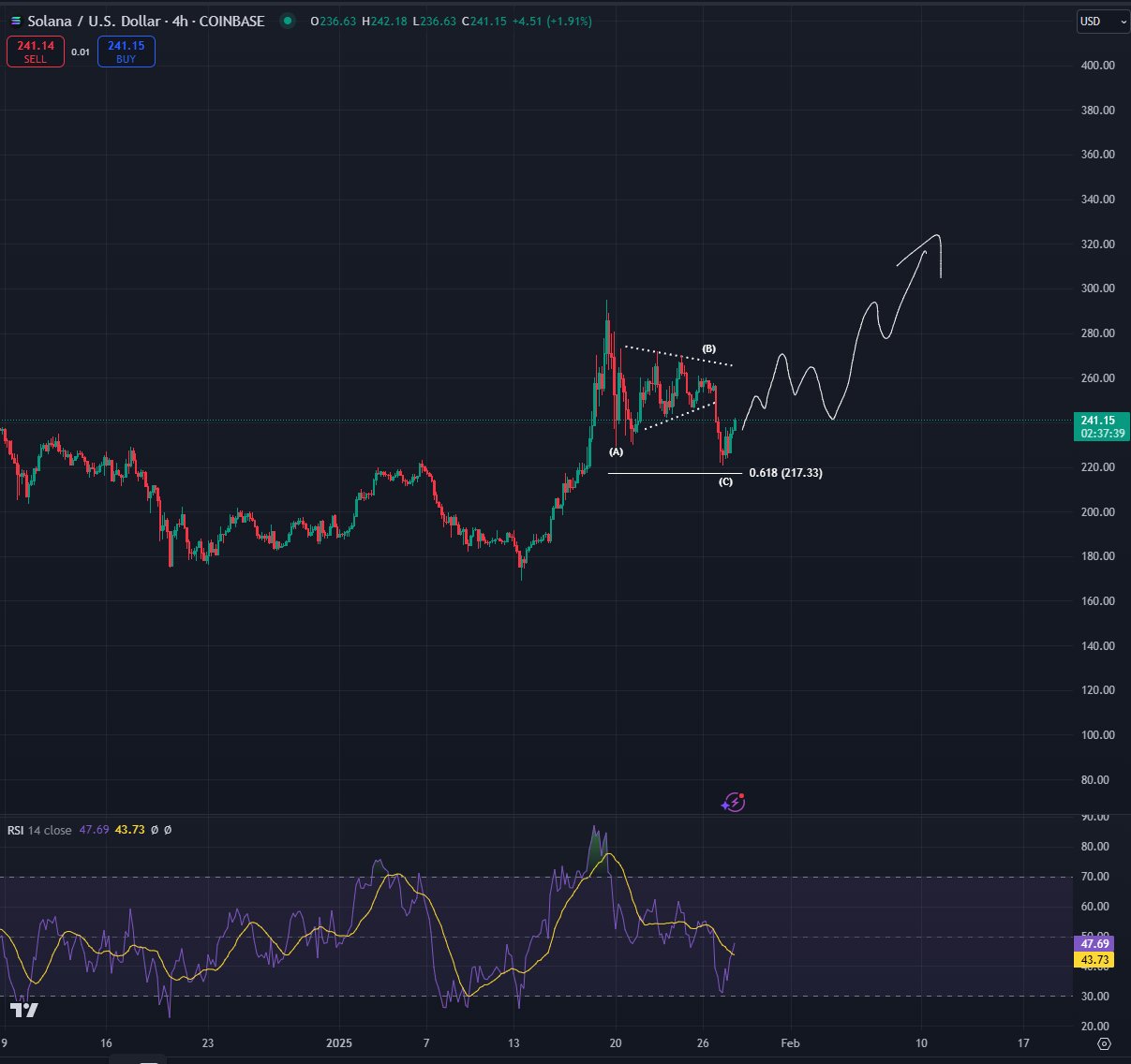This screenshot has height=1064, width=1131.
Task: Select the yellow 43.73 RSI MA value
Action: coord(130,830)
